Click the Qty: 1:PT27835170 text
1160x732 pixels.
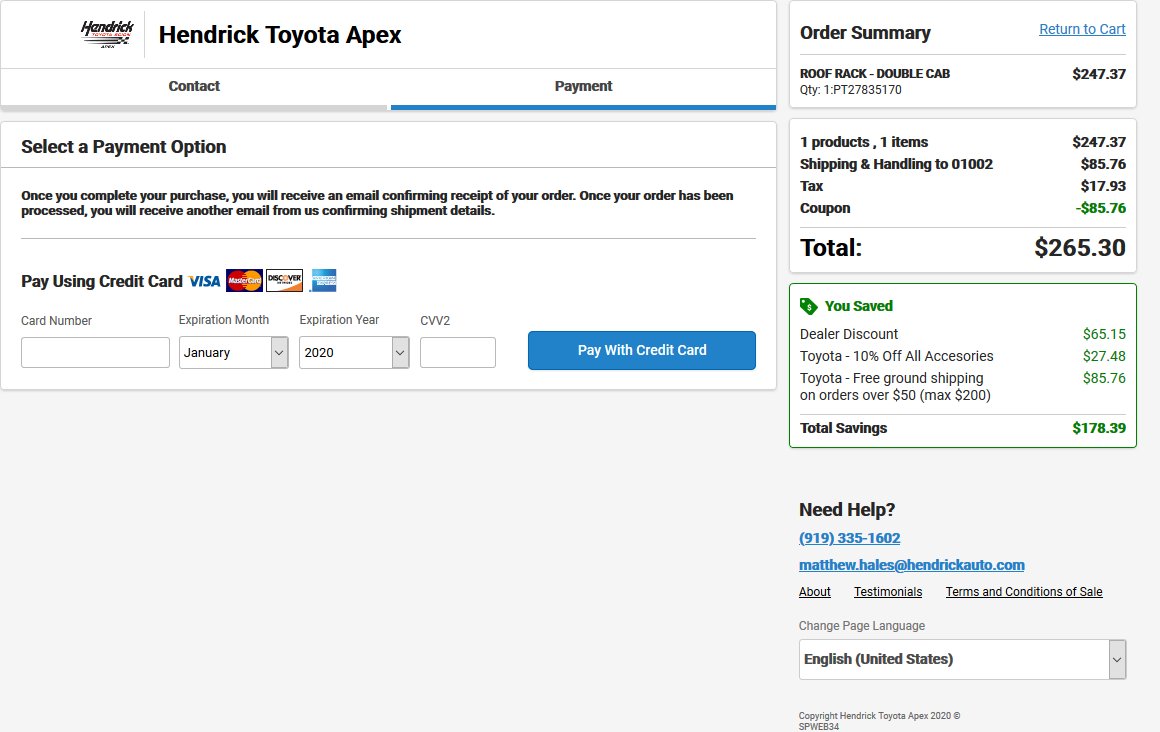point(851,90)
